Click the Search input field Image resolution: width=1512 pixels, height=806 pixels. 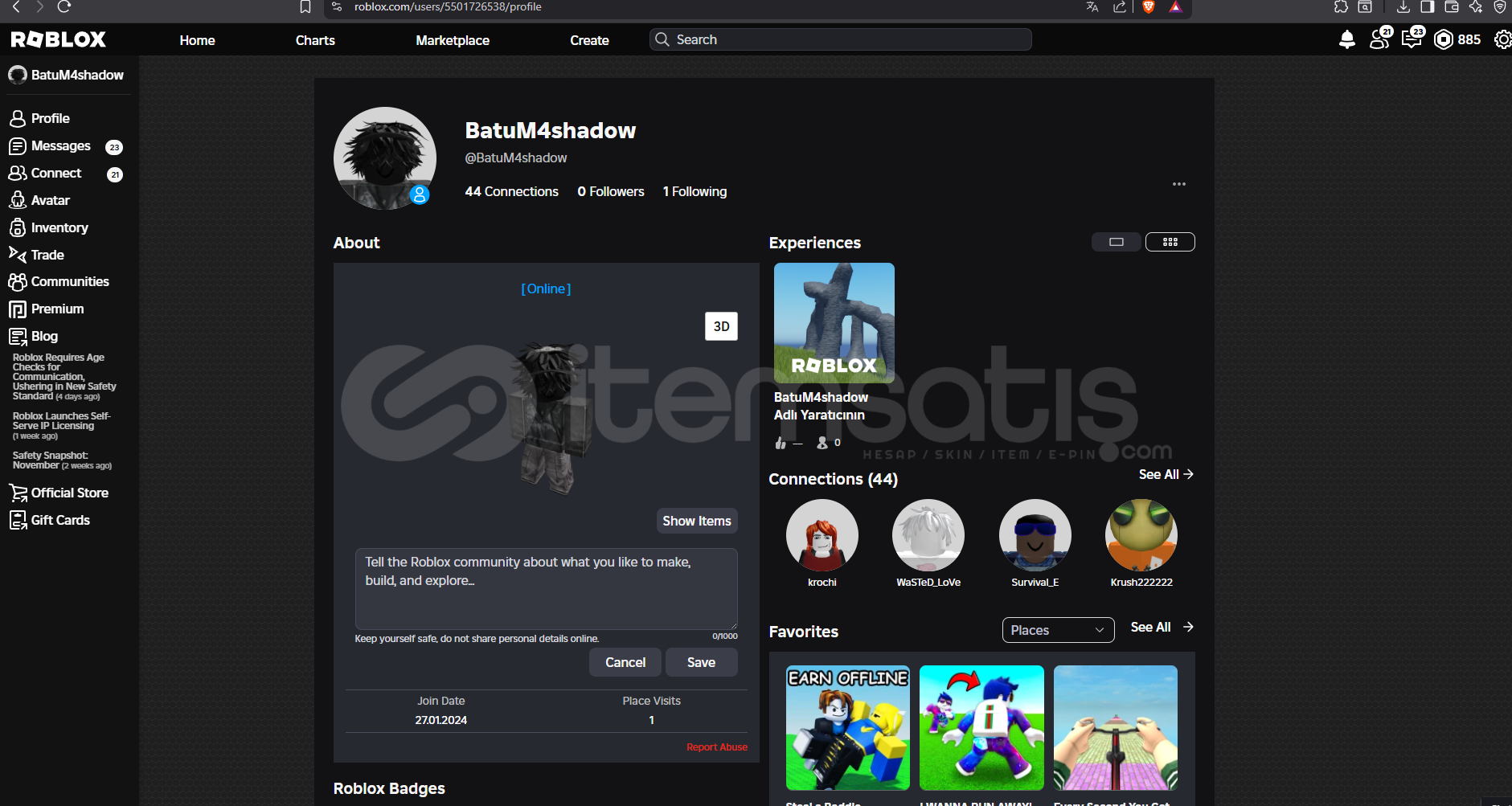(840, 39)
